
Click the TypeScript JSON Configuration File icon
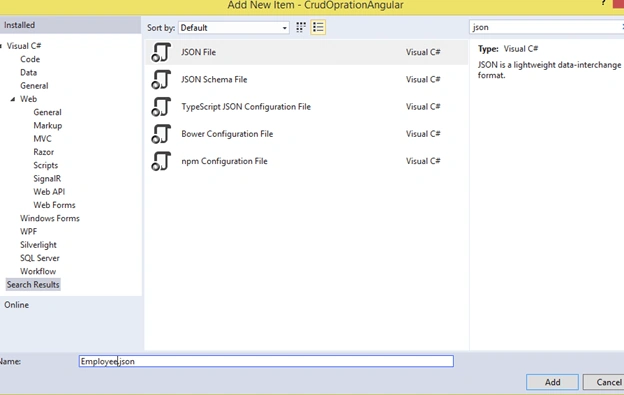click(x=161, y=107)
